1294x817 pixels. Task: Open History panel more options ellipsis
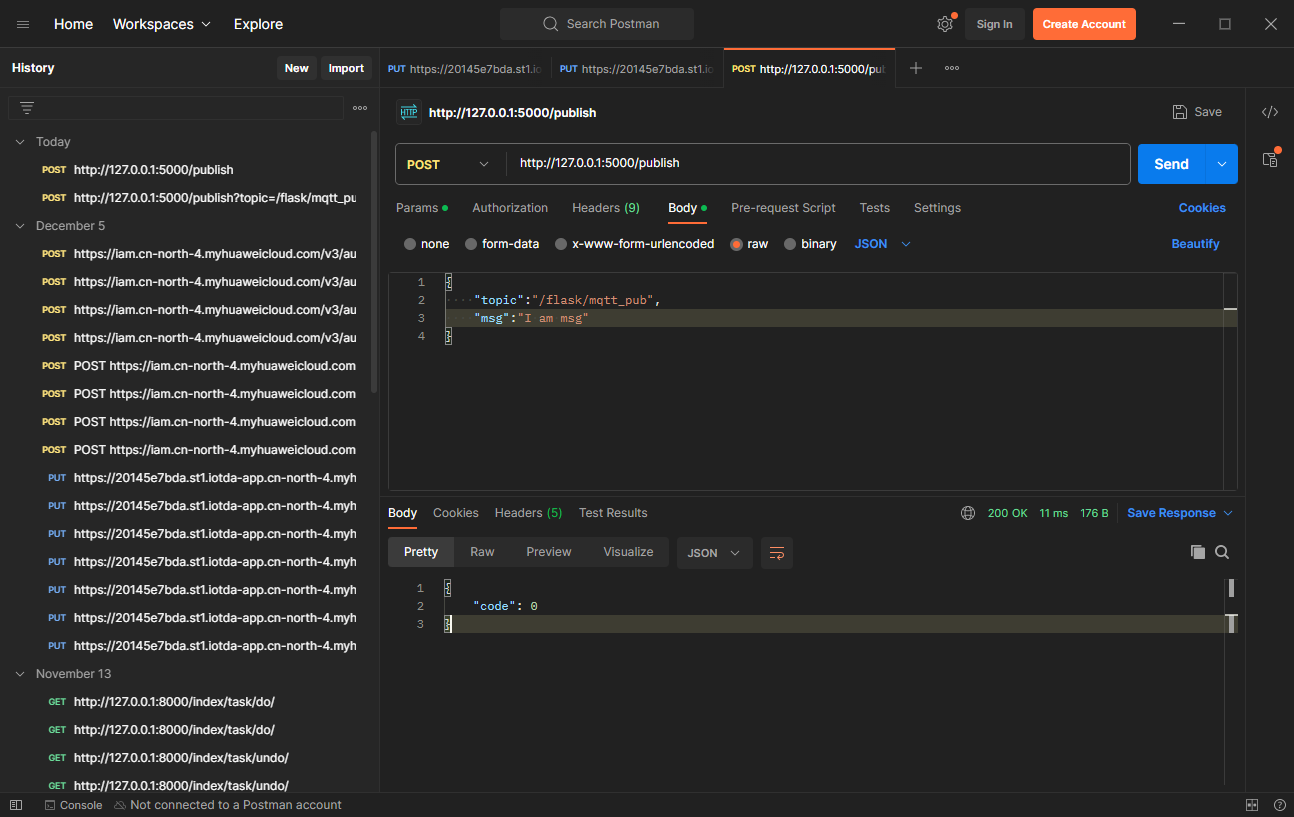[360, 108]
